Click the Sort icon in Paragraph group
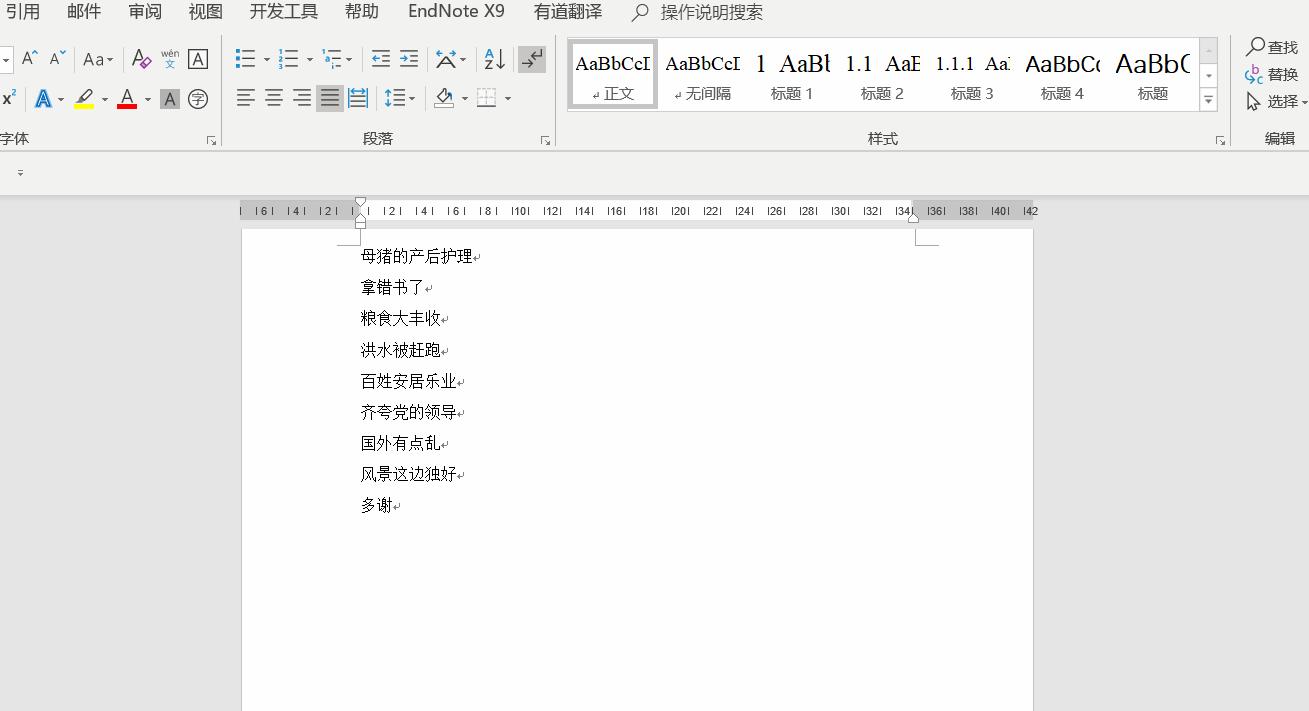Image resolution: width=1309 pixels, height=711 pixels. (x=493, y=59)
